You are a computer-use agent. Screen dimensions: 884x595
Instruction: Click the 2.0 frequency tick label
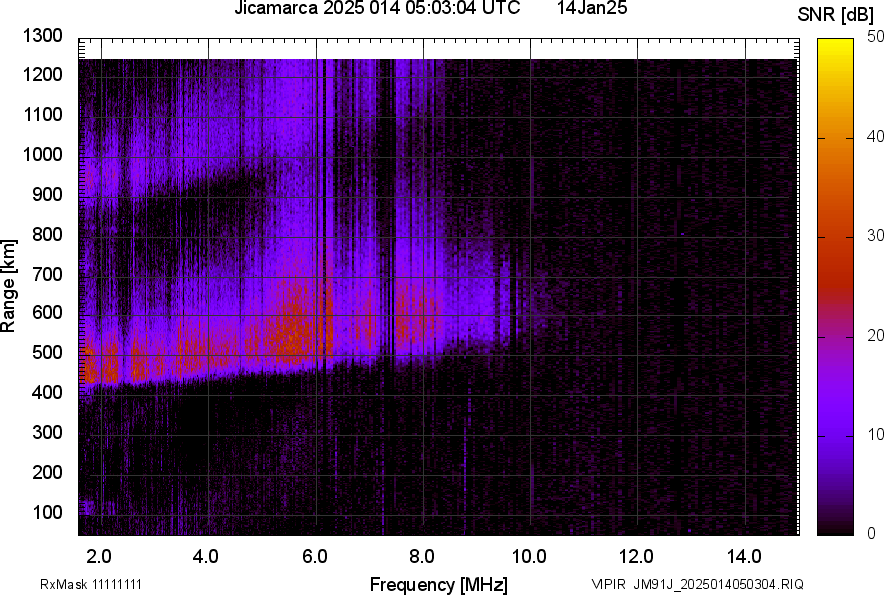(98, 557)
